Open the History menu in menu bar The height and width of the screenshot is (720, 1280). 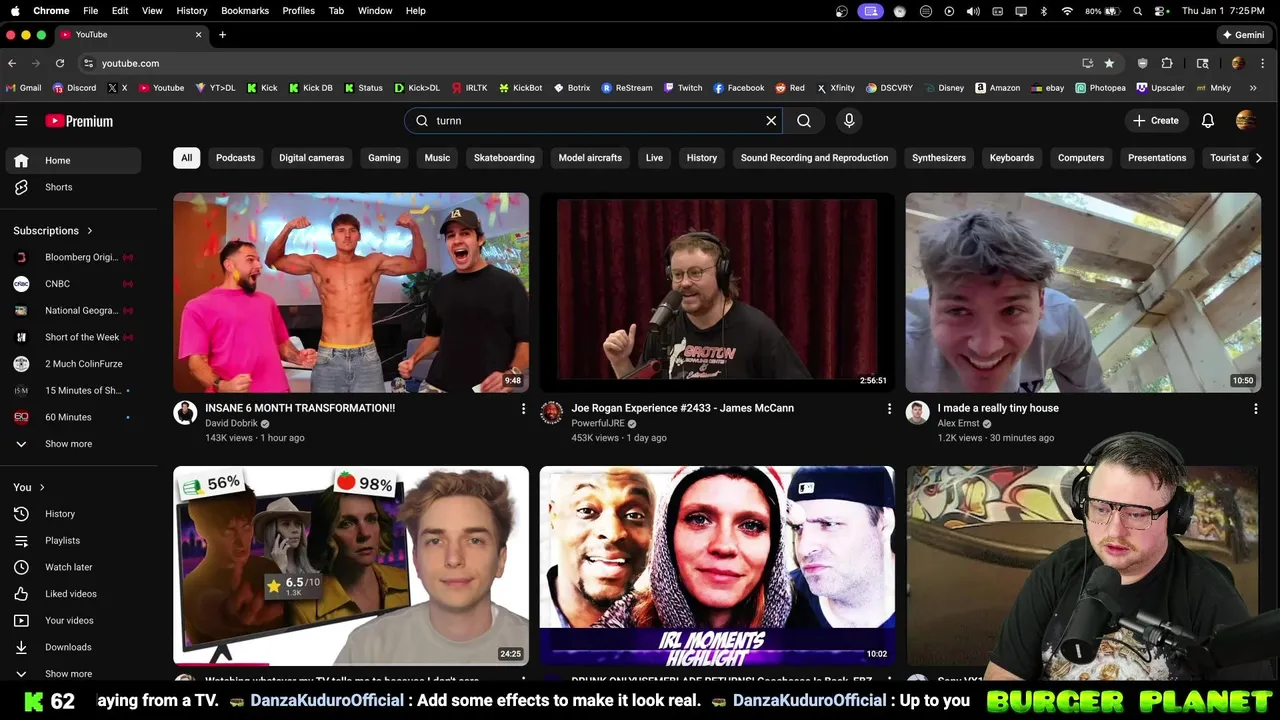(192, 11)
